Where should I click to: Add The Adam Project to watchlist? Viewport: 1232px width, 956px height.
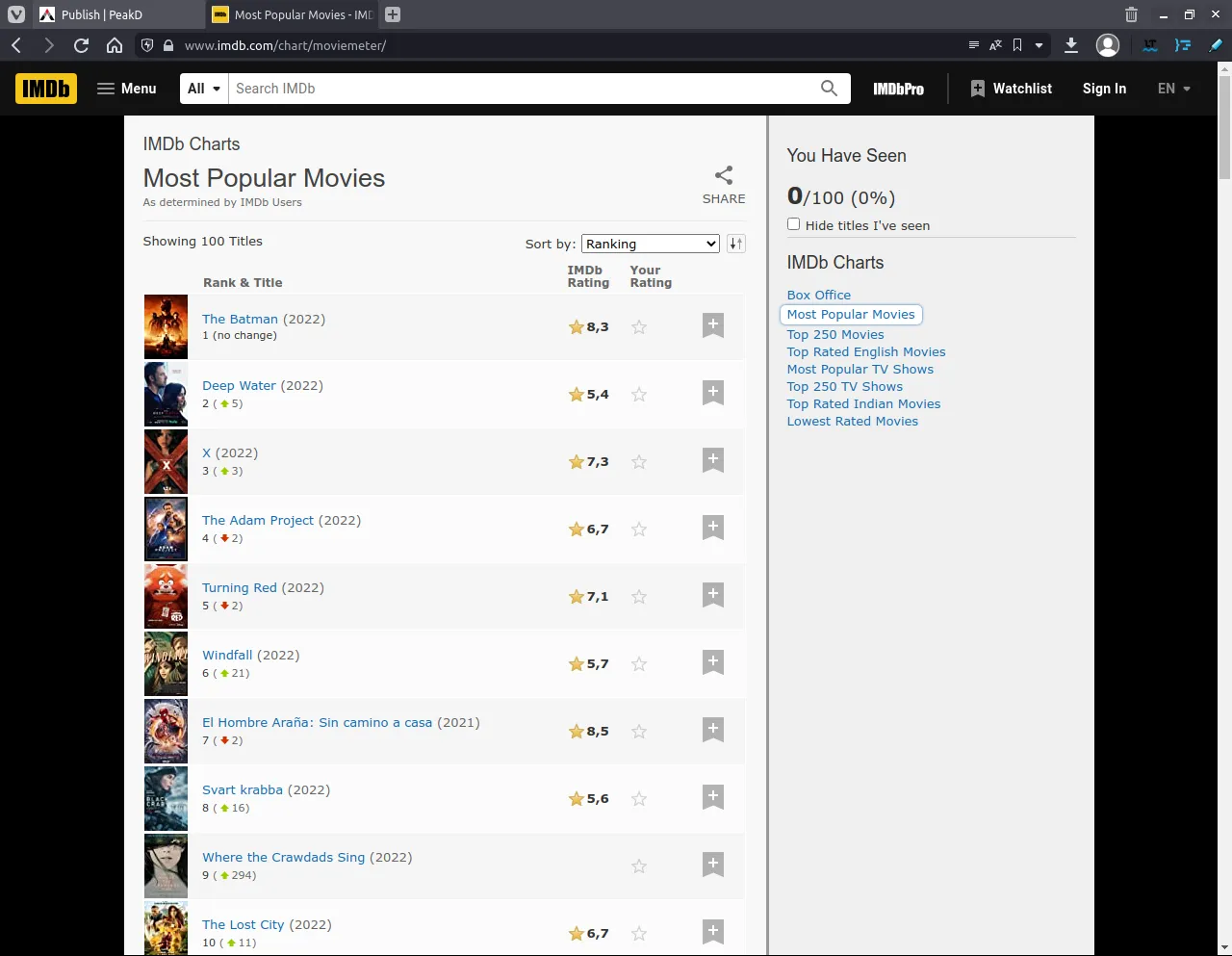pyautogui.click(x=713, y=528)
